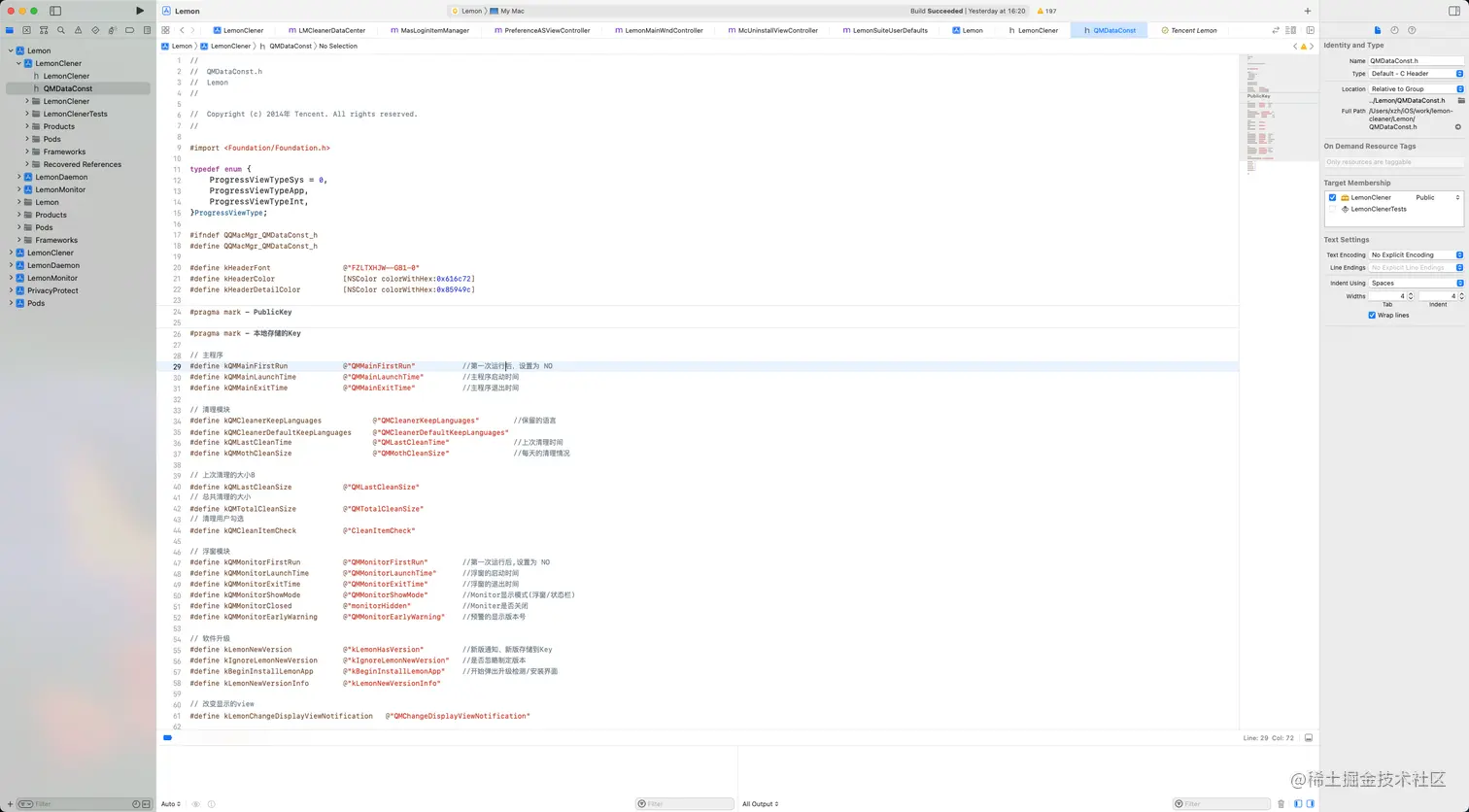Open the Type dropdown Default - C Header

[x=1417, y=74]
